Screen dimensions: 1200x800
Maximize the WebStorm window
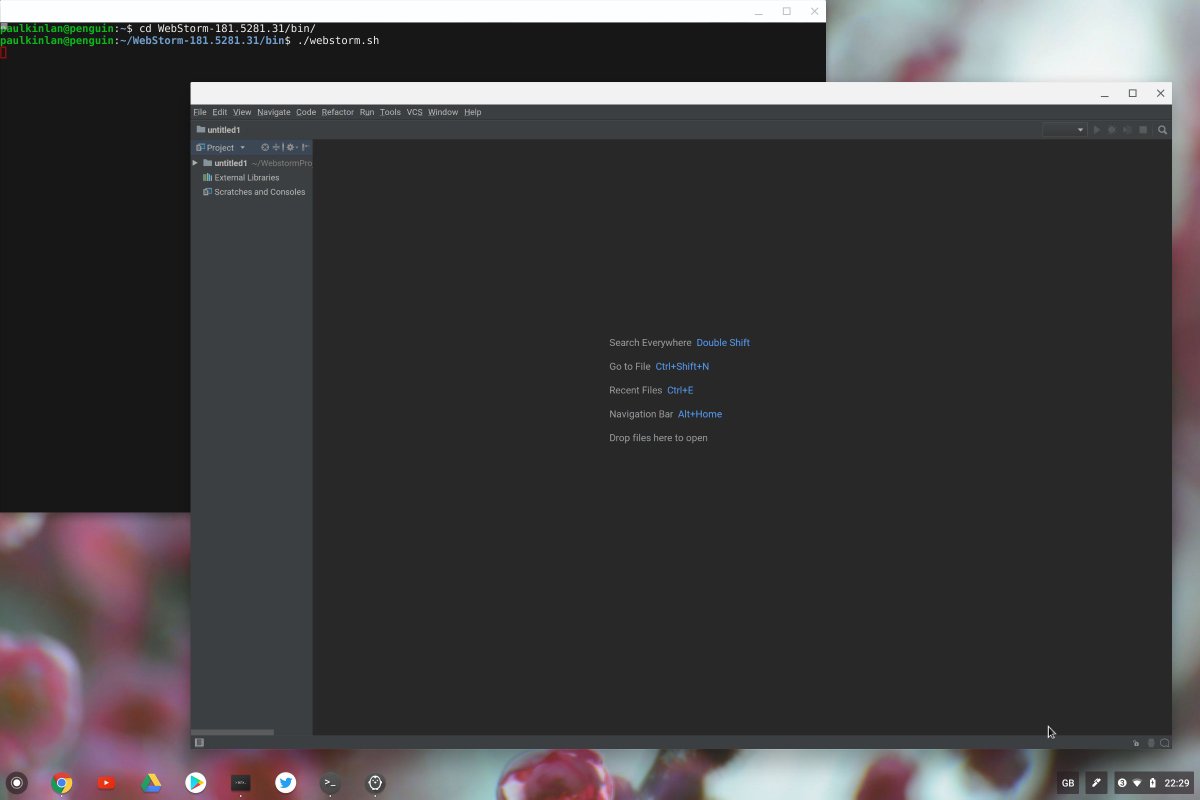click(x=1133, y=93)
